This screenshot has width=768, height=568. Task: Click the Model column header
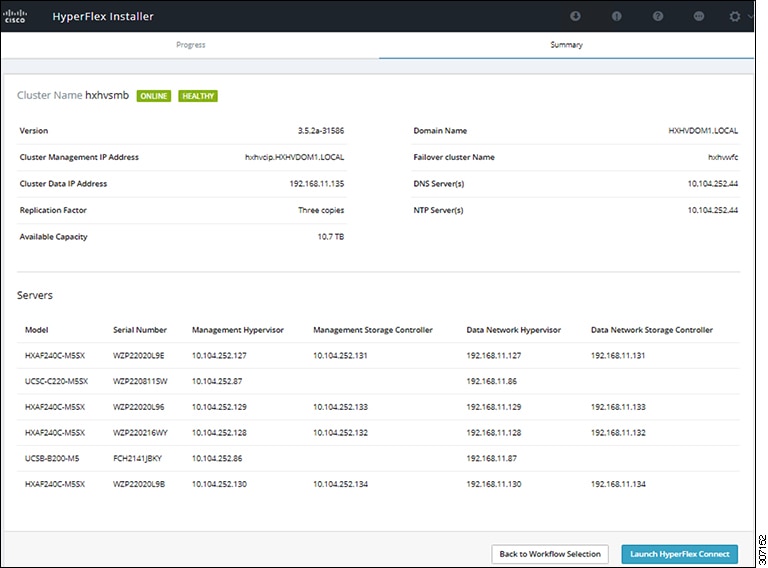click(x=37, y=330)
